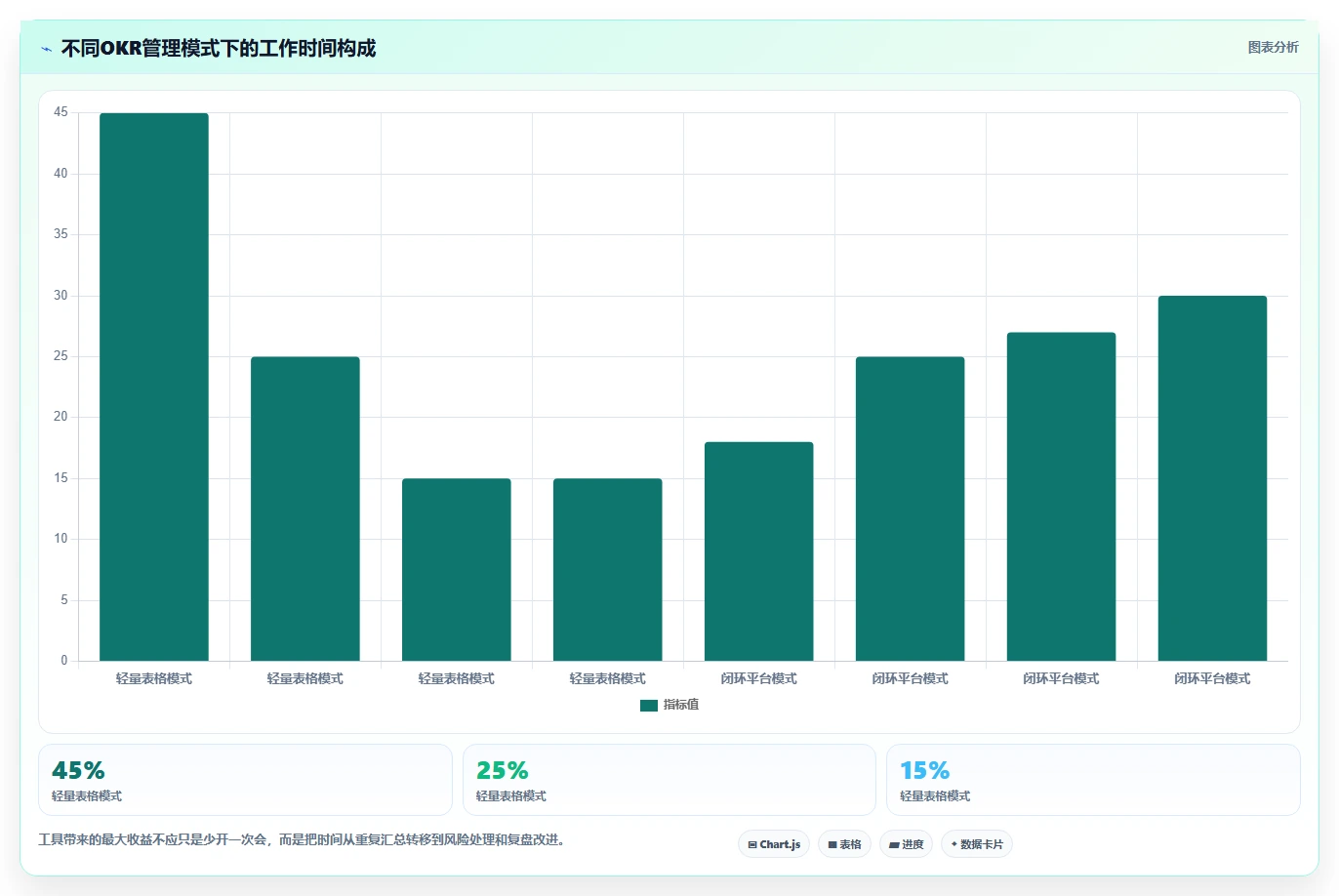This screenshot has width=1339, height=896.
Task: Toggle the 指标值 legend label
Action: [681, 705]
